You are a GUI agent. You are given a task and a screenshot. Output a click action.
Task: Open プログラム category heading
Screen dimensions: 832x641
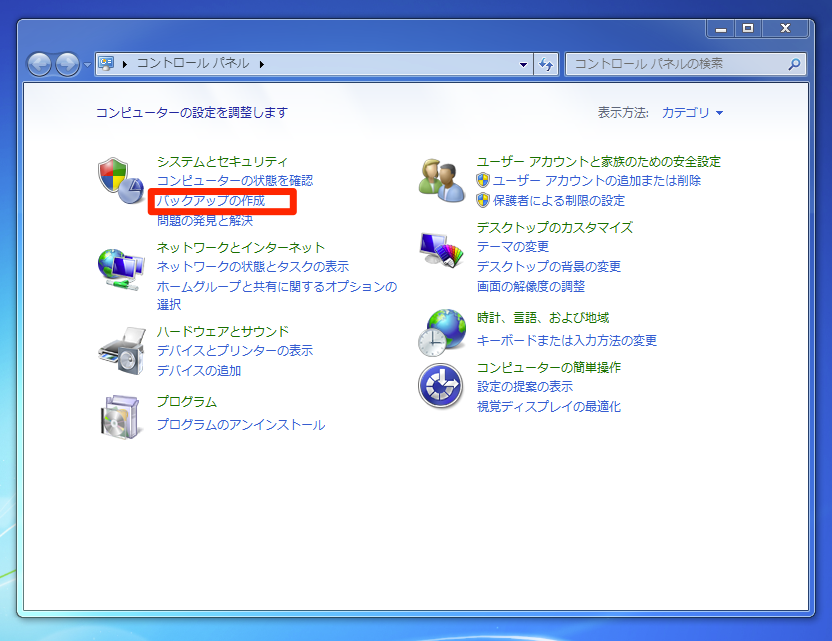point(187,402)
